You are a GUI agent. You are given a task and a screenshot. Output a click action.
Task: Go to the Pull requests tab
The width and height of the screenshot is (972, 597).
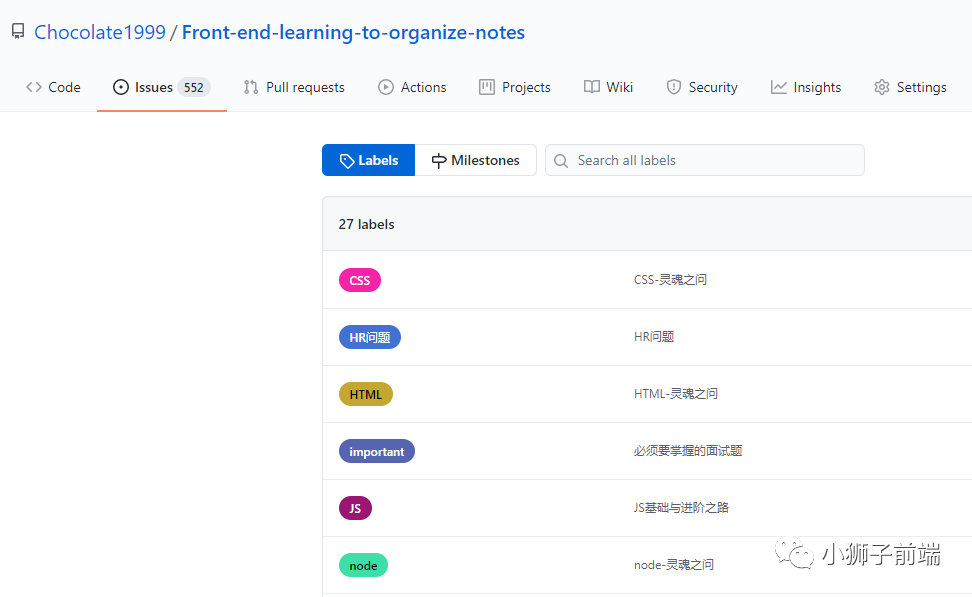294,87
